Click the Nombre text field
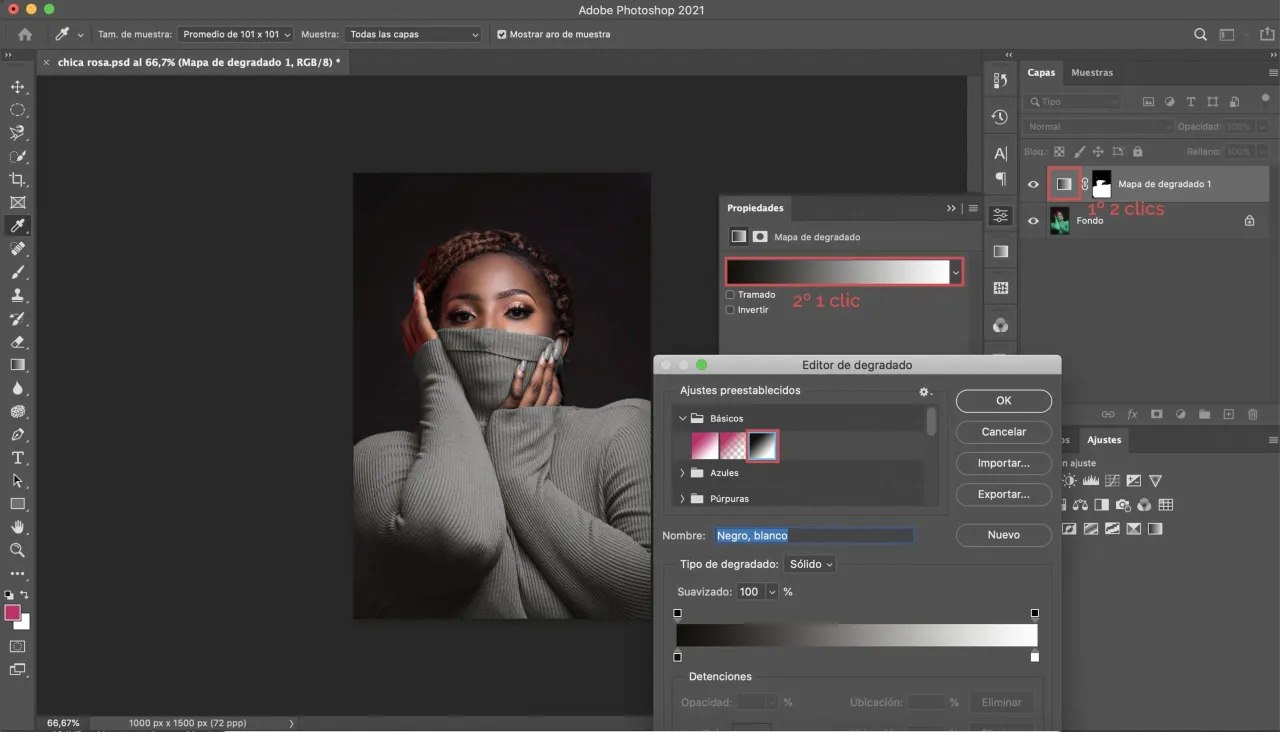 coord(813,536)
